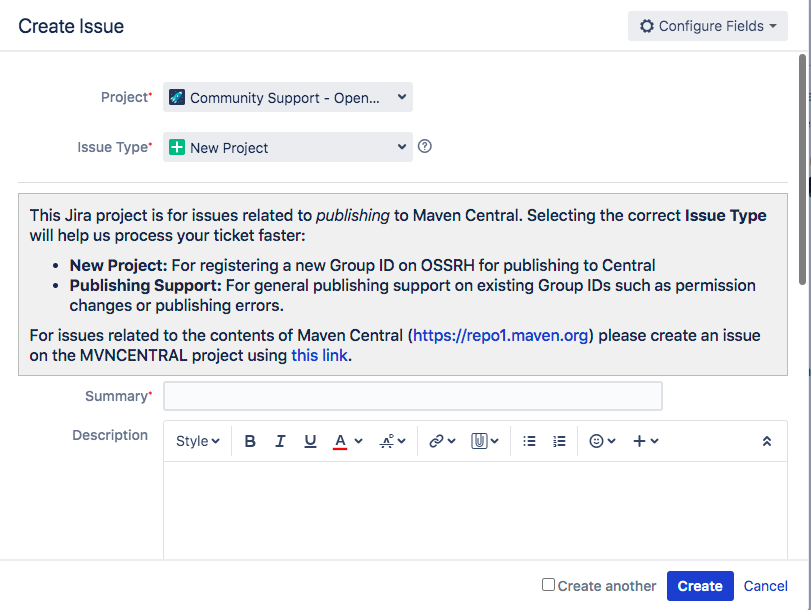Click the insert link icon
The image size is (811, 610).
coord(436,441)
